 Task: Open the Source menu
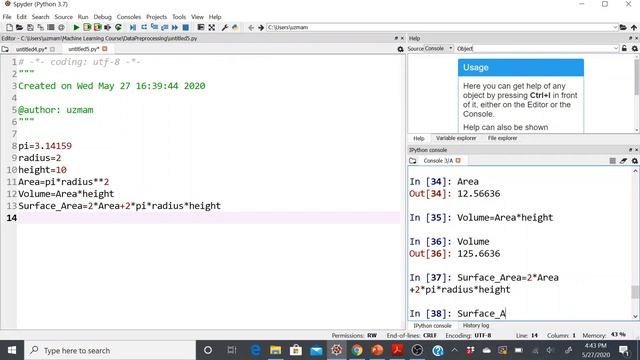click(x=64, y=17)
